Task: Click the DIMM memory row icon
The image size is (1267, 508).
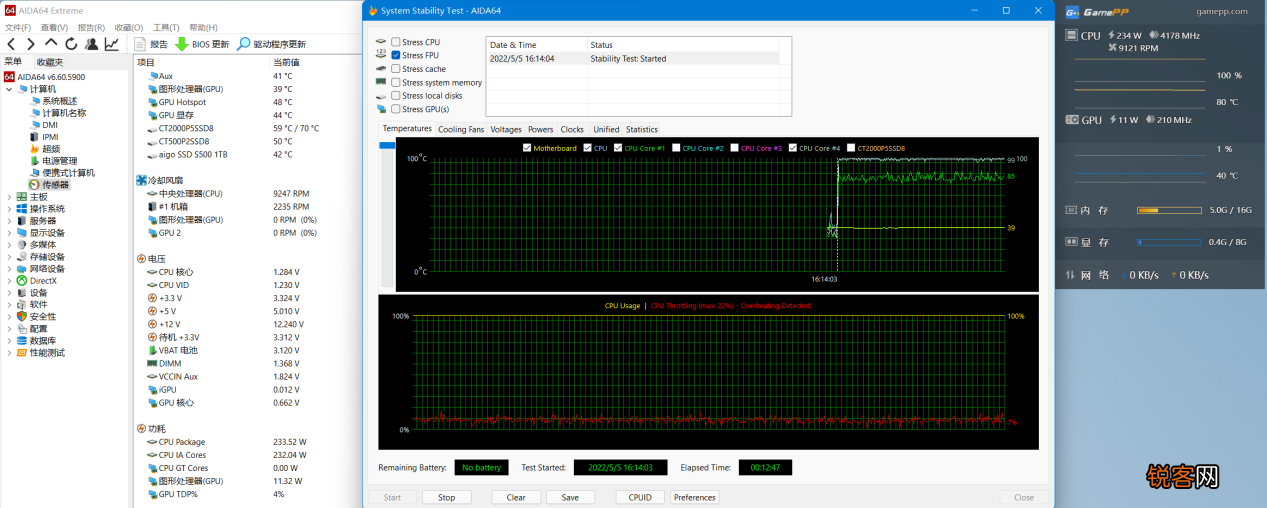Action: [152, 364]
